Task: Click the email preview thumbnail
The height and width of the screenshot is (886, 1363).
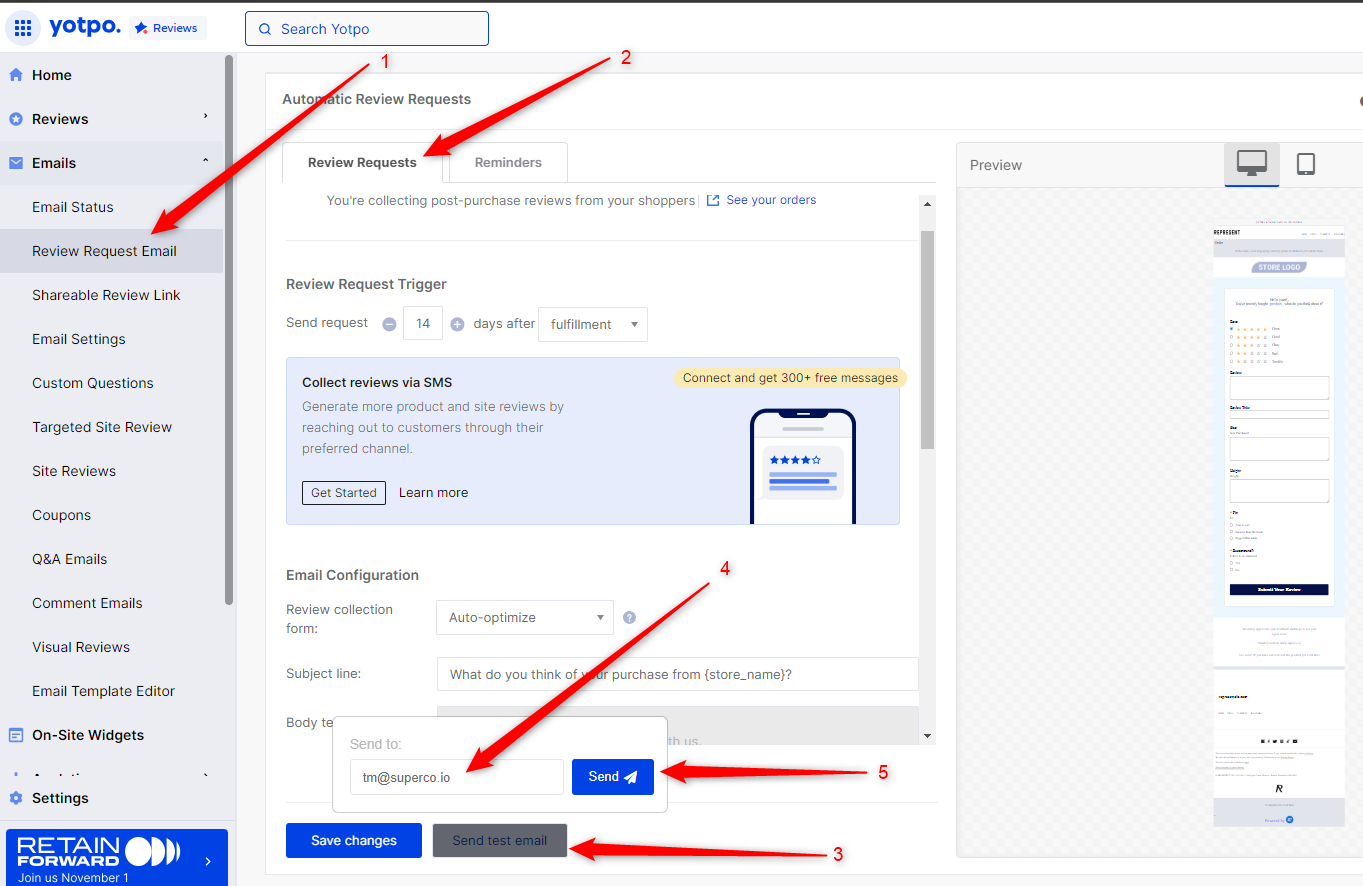Action: [x=1279, y=523]
